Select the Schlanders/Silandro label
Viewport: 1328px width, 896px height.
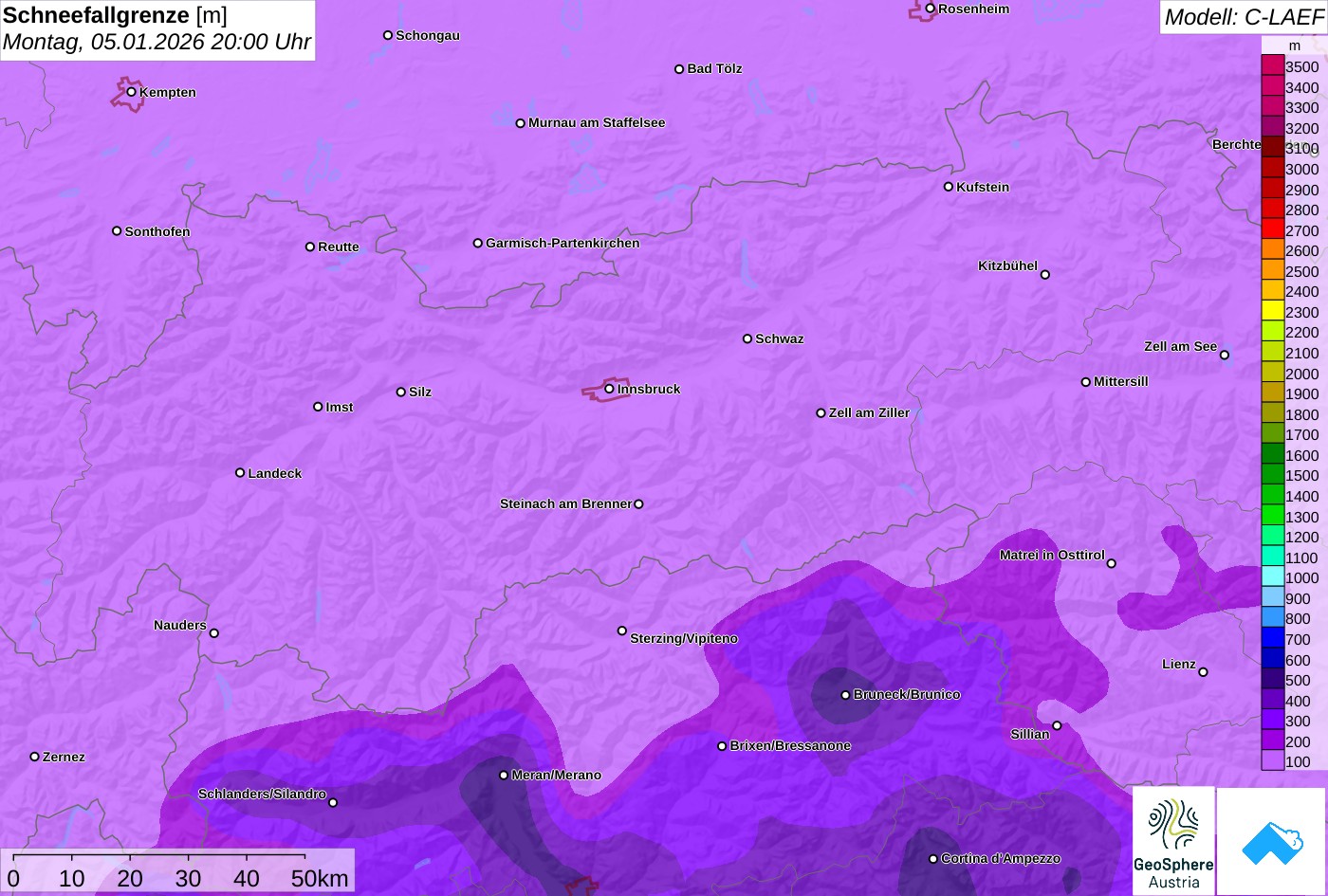tap(262, 794)
